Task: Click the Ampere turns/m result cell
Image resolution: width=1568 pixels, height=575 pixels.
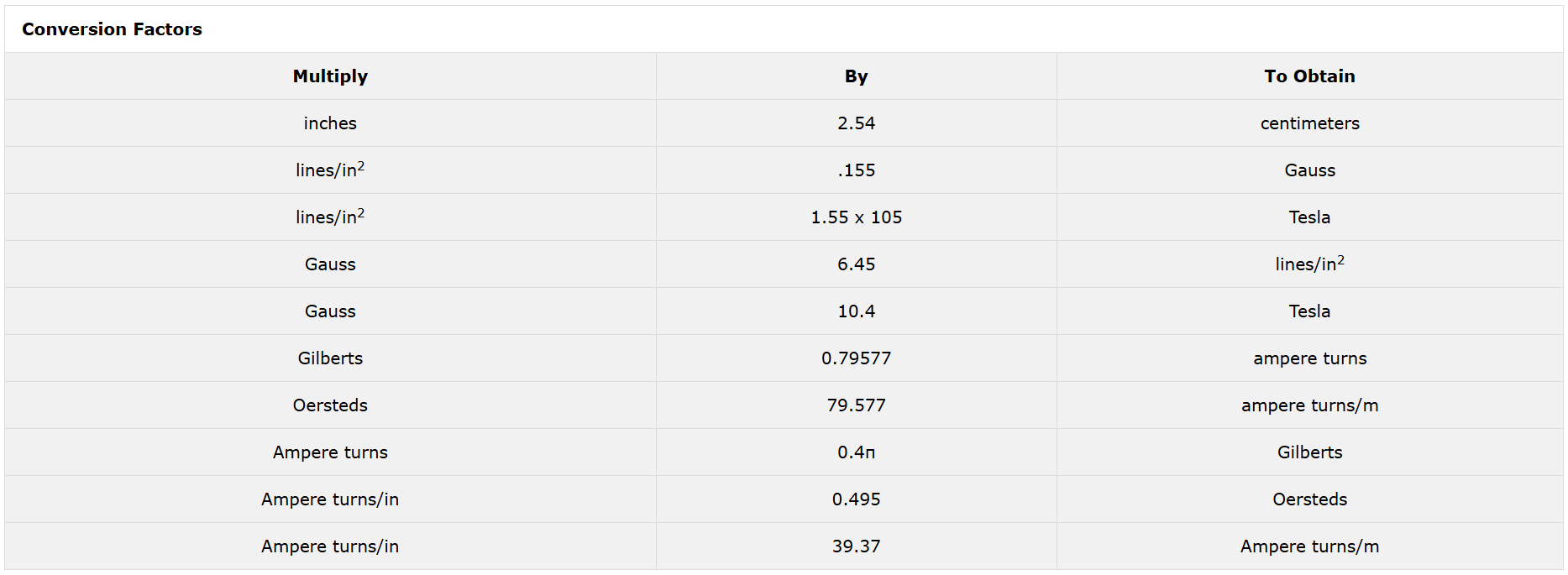Action: click(1309, 546)
